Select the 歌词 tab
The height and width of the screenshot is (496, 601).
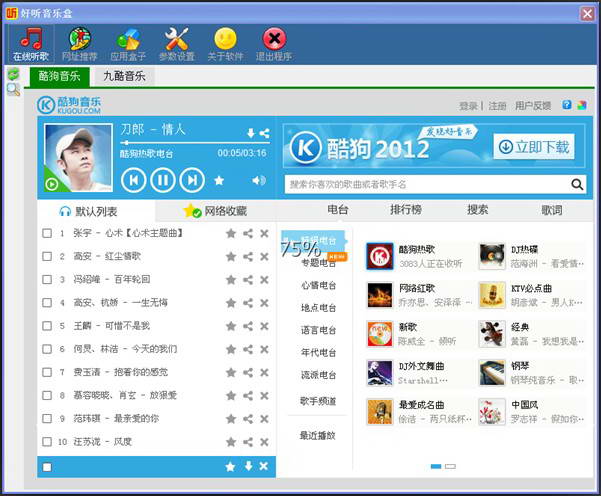pos(552,210)
